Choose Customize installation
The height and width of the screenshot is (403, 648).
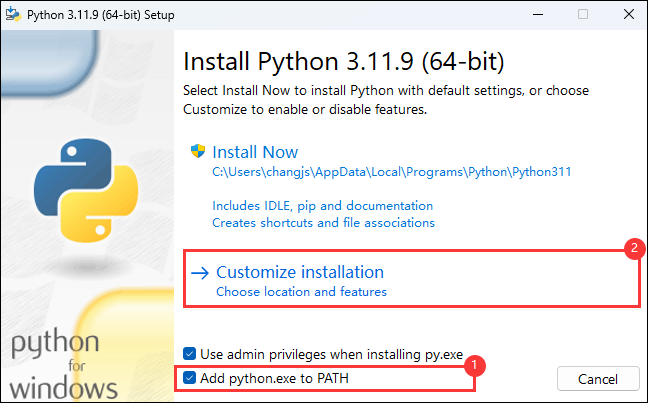pos(300,272)
